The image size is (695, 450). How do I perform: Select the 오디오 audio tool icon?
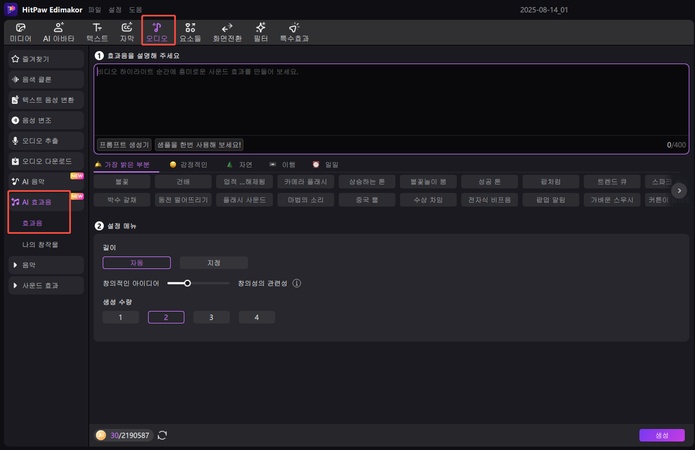[x=157, y=32]
